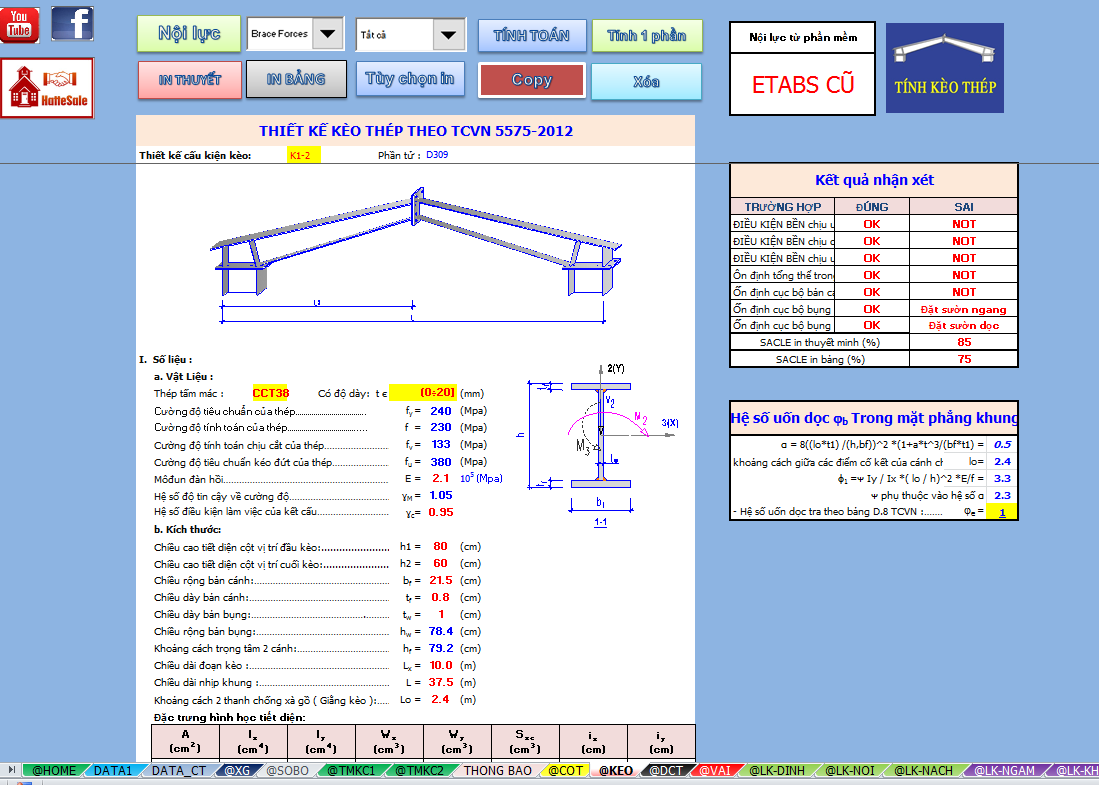Viewport: 1099px width, 785px height.
Task: Select the γc value 0.95 cell
Action: 441,512
